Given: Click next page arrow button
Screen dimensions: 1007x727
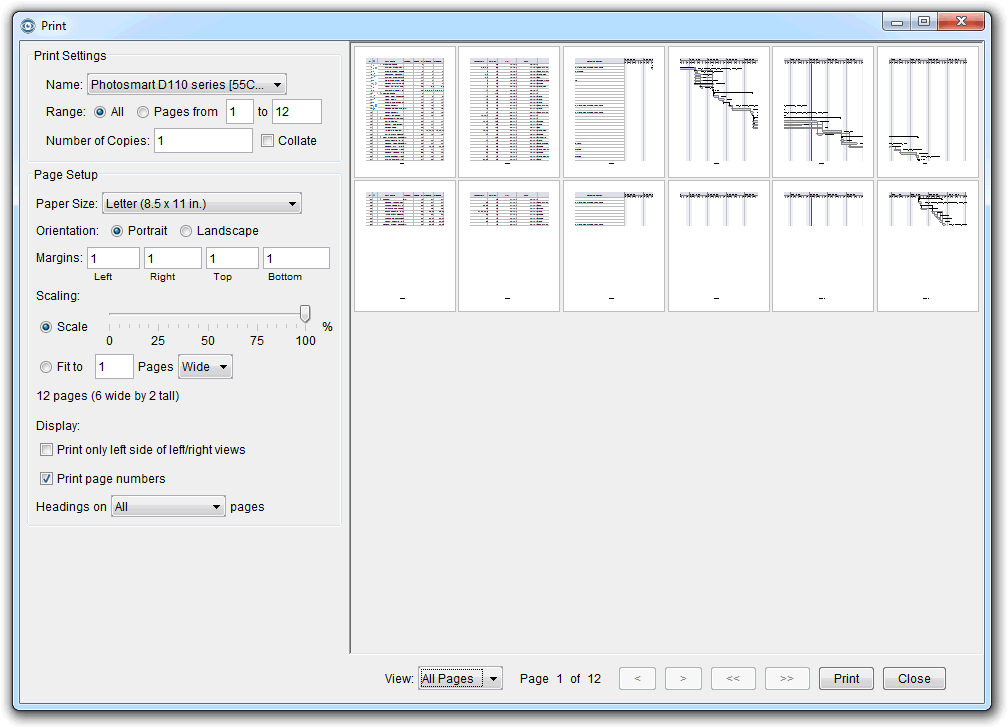Looking at the screenshot, I should (683, 679).
